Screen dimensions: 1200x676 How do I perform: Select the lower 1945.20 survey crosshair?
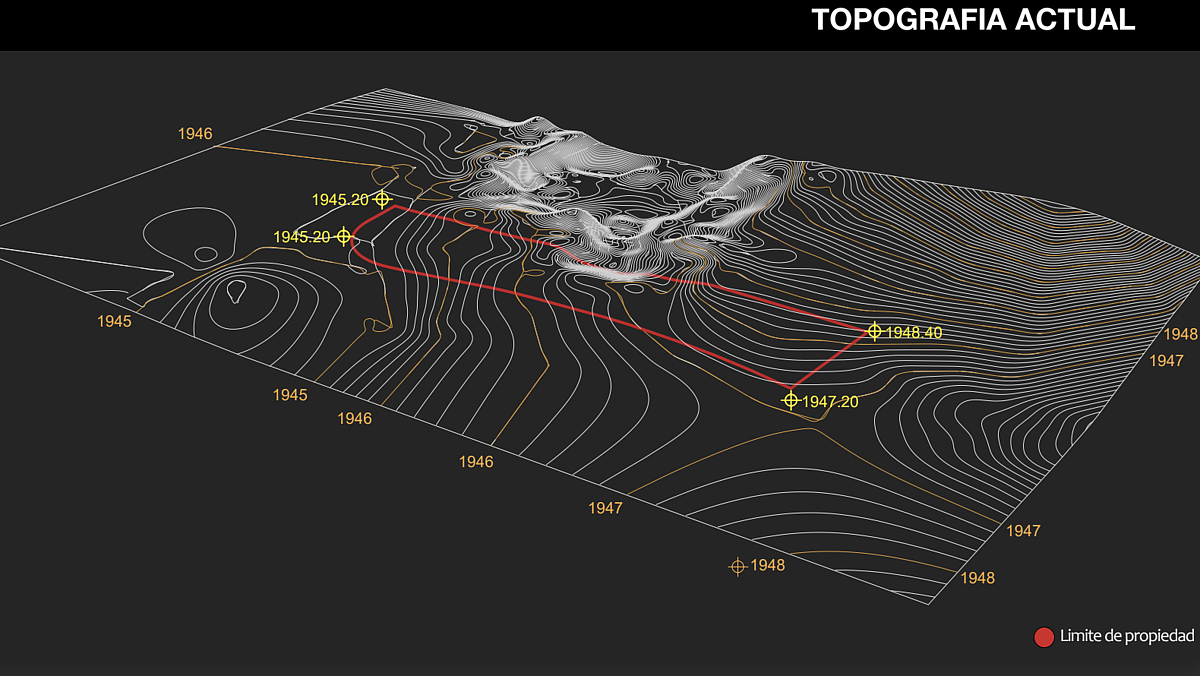[344, 236]
